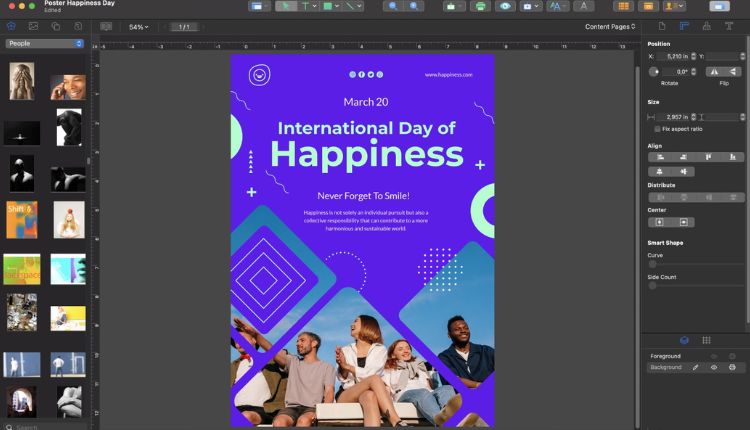Viewport: 750px width, 430px height.
Task: Click the zoom out magnifier icon
Action: pyautogui.click(x=391, y=6)
